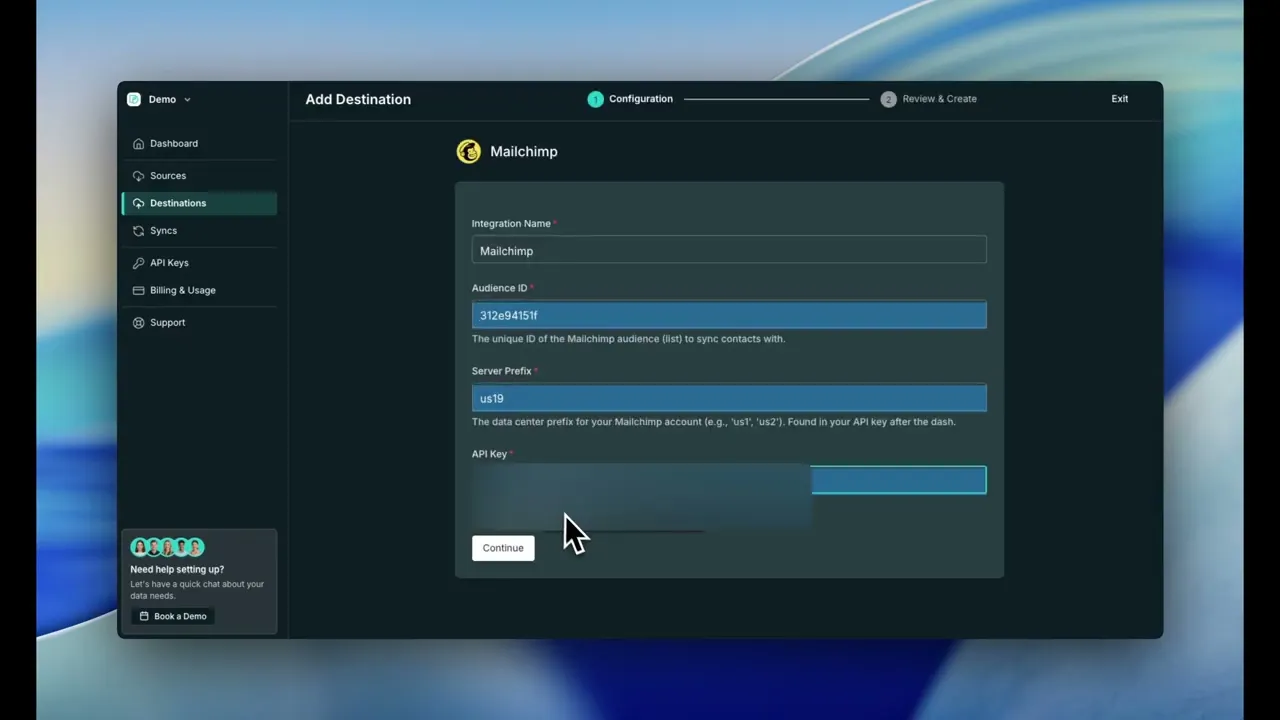Click the 'Need help setting up?' heading
This screenshot has width=1280, height=720.
[x=177, y=569]
